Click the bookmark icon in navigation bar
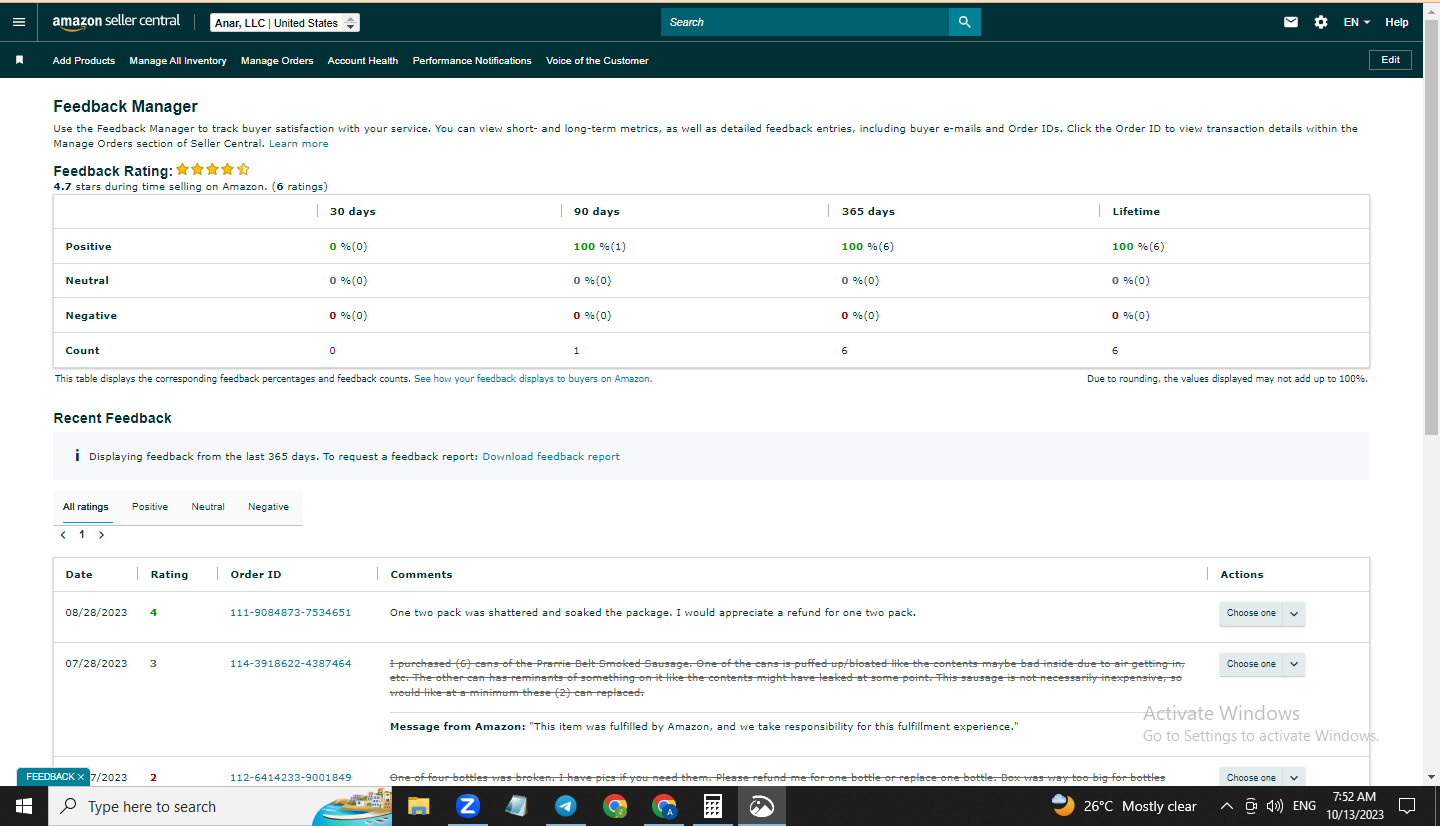Screen dimensions: 1440x826 click(x=19, y=60)
